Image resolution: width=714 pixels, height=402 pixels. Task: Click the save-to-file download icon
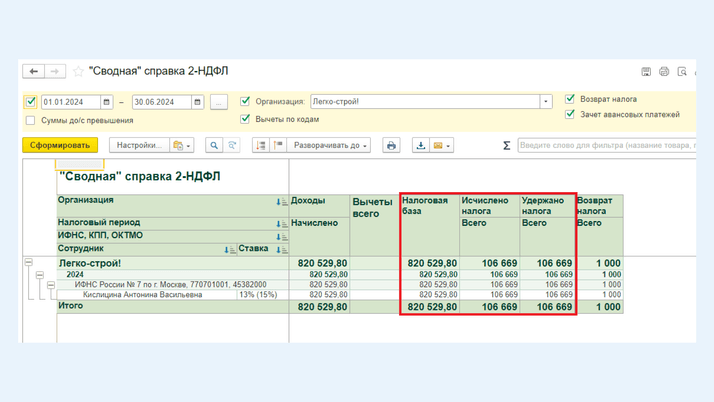pyautogui.click(x=421, y=145)
